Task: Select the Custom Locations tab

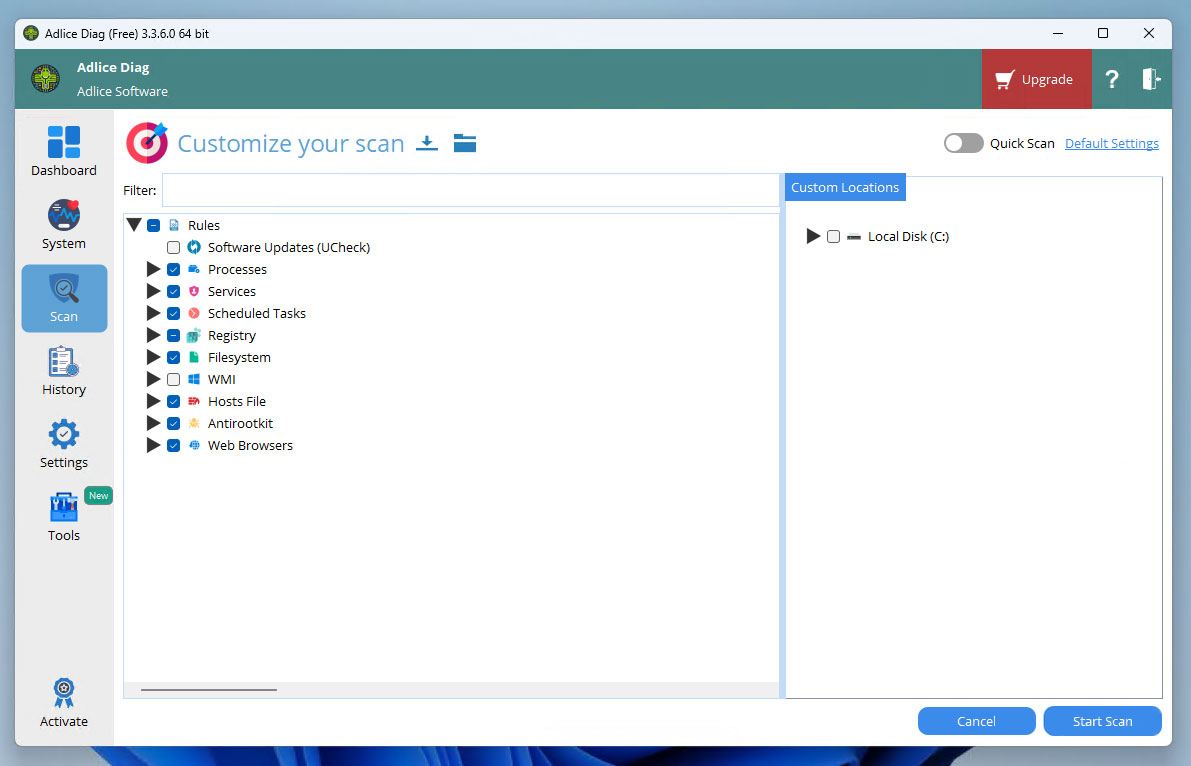Action: tap(844, 188)
